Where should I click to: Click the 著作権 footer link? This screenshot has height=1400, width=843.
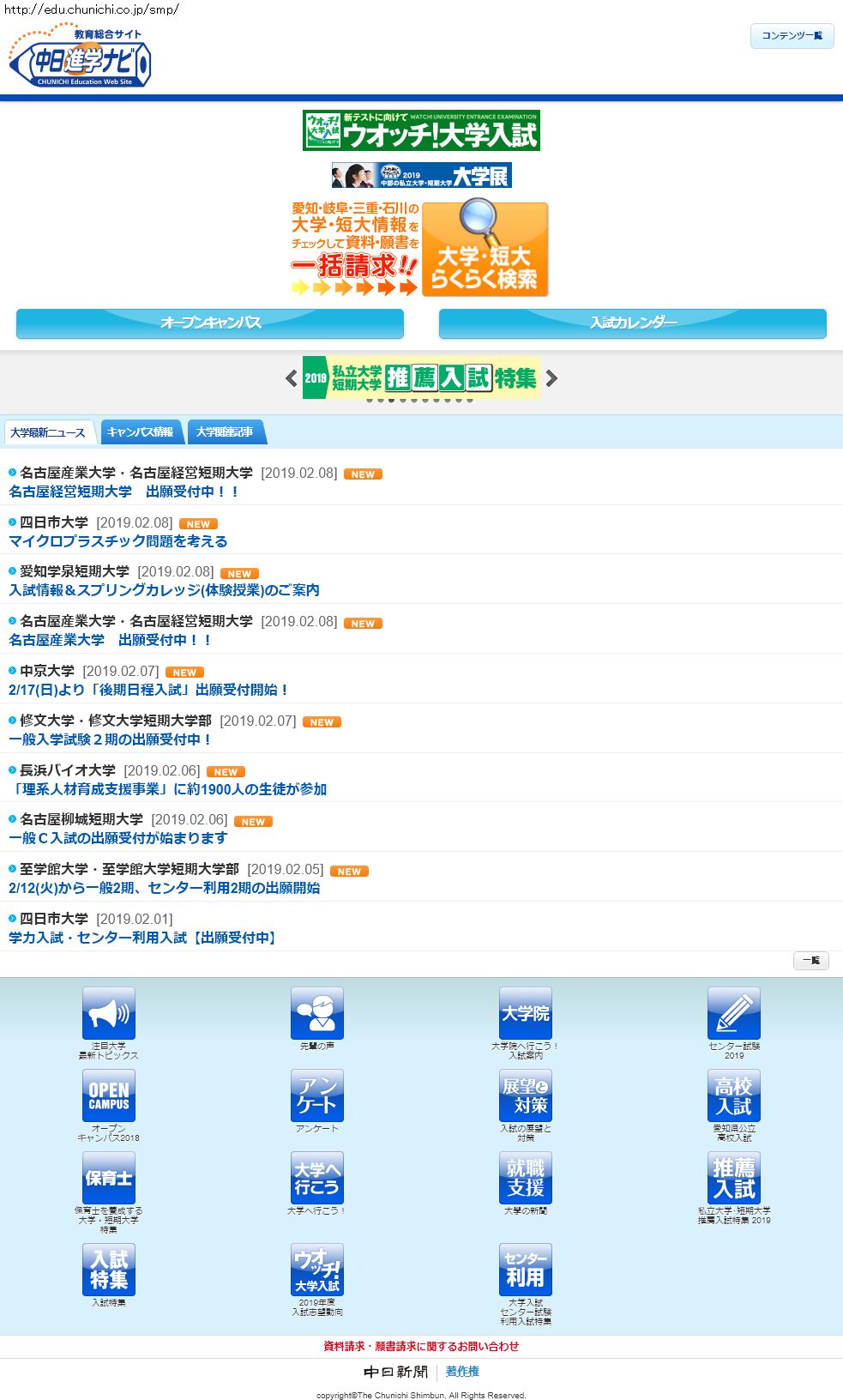pos(462,1372)
